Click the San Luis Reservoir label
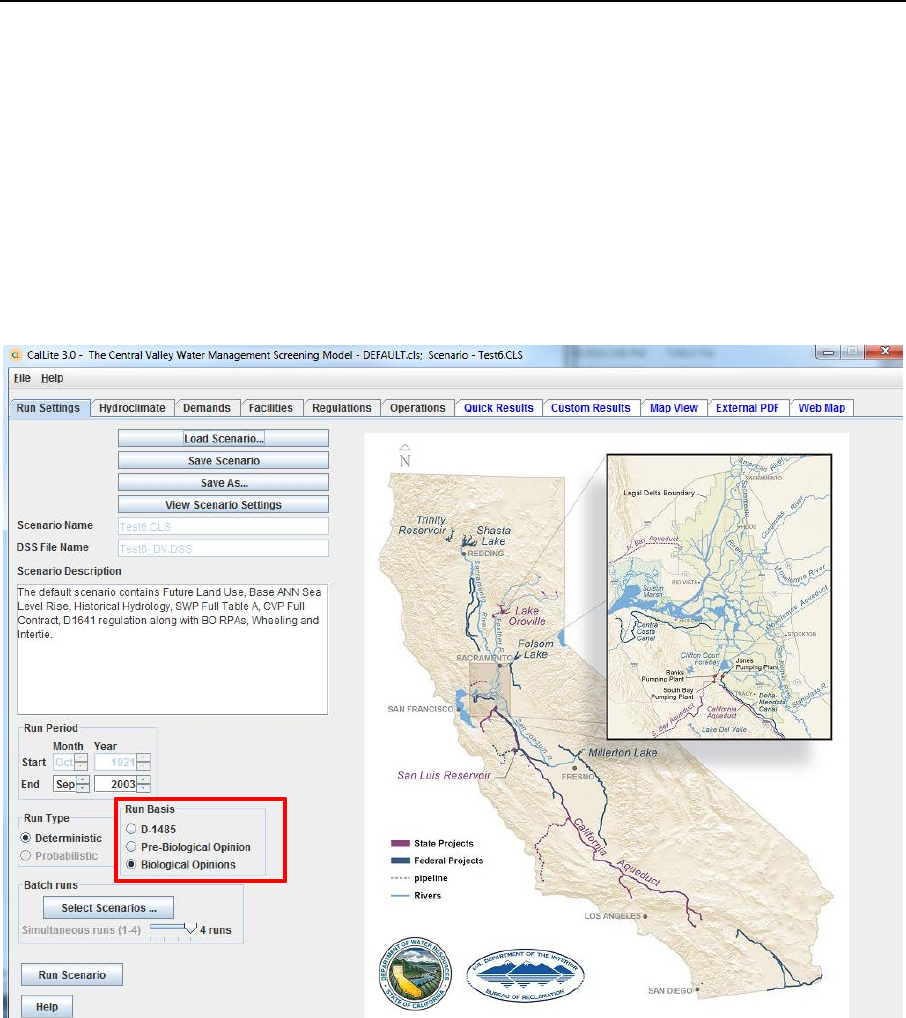The width and height of the screenshot is (906, 1018). [444, 775]
